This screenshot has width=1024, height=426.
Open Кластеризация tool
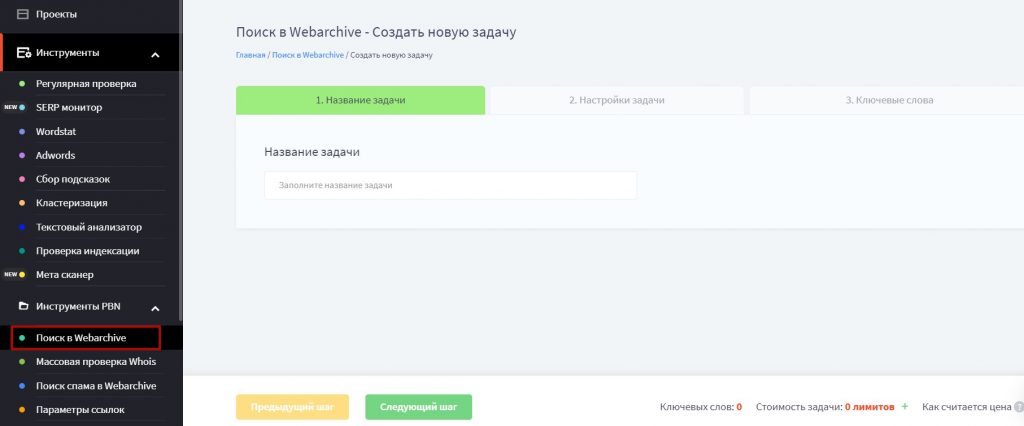coord(72,203)
